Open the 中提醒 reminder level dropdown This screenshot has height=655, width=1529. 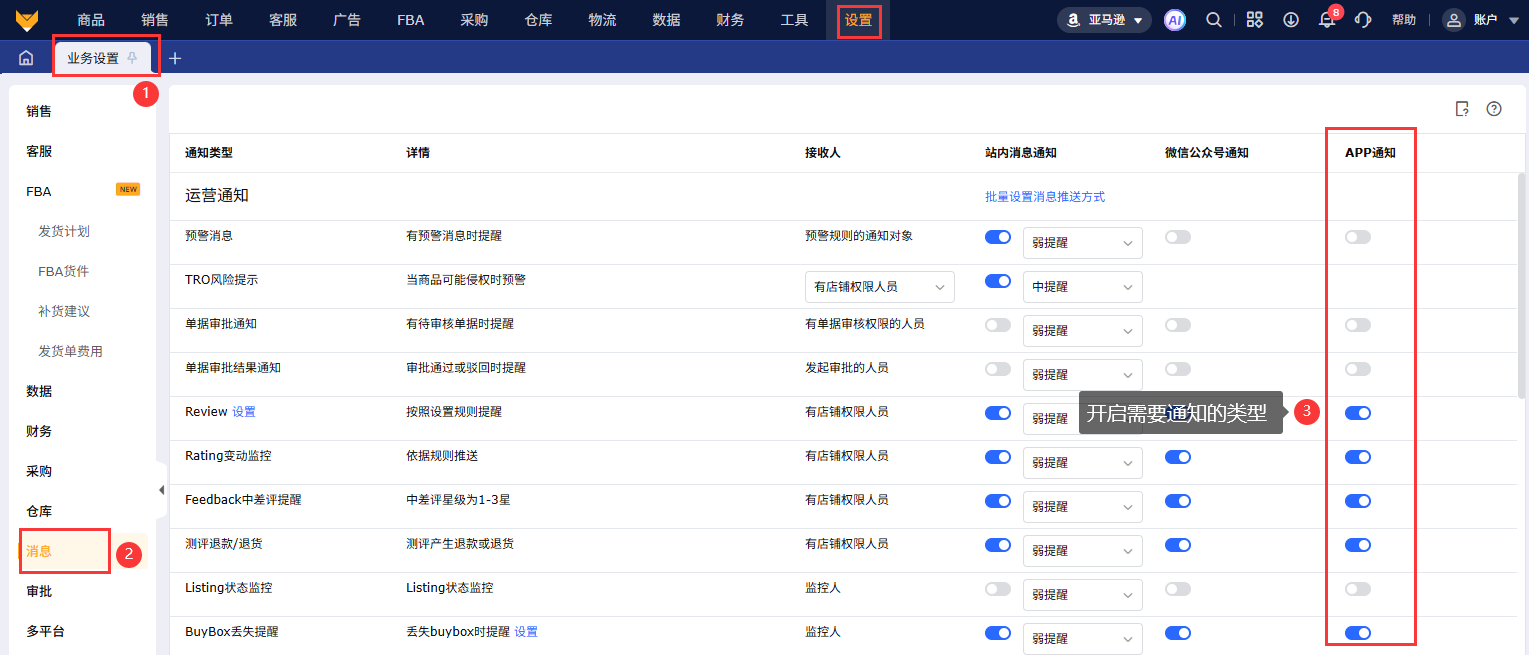[x=1082, y=287]
